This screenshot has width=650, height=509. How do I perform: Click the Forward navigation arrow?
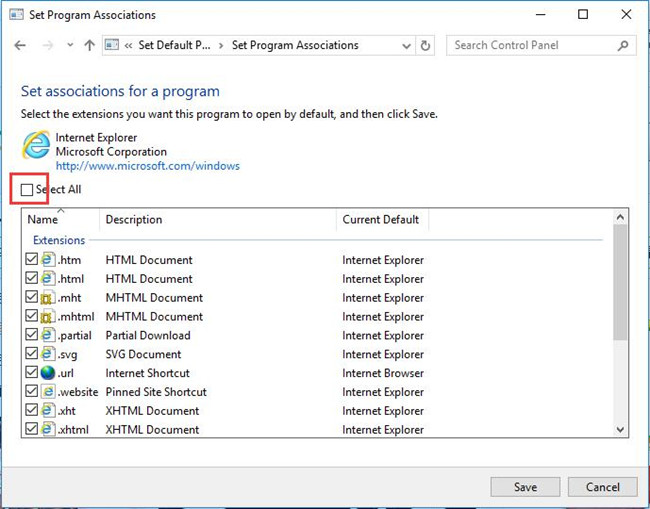pos(48,45)
